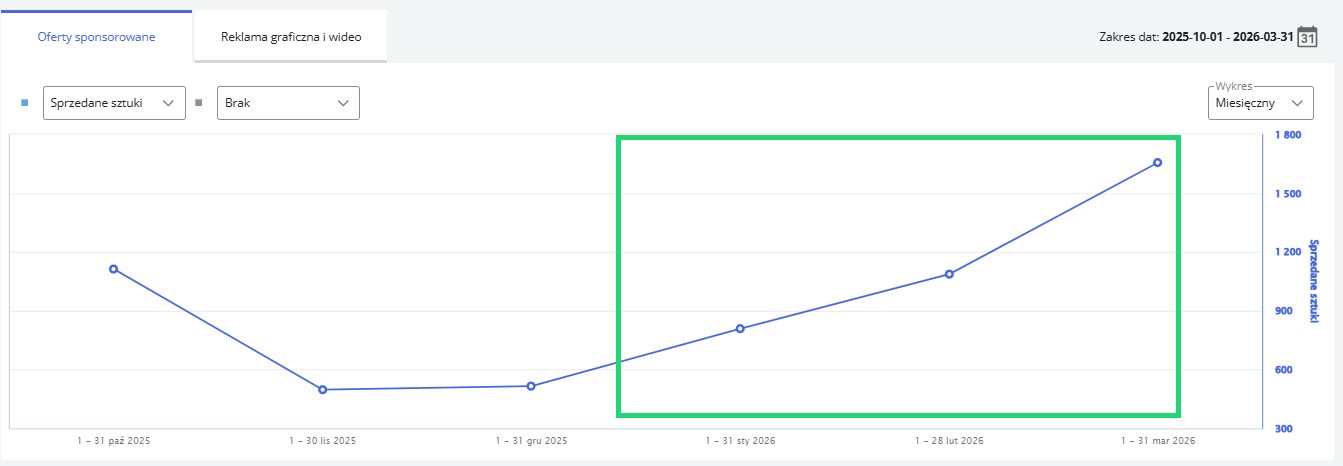Open the Miesięczny chart interval dropdown
The height and width of the screenshot is (466, 1343).
coord(1260,103)
